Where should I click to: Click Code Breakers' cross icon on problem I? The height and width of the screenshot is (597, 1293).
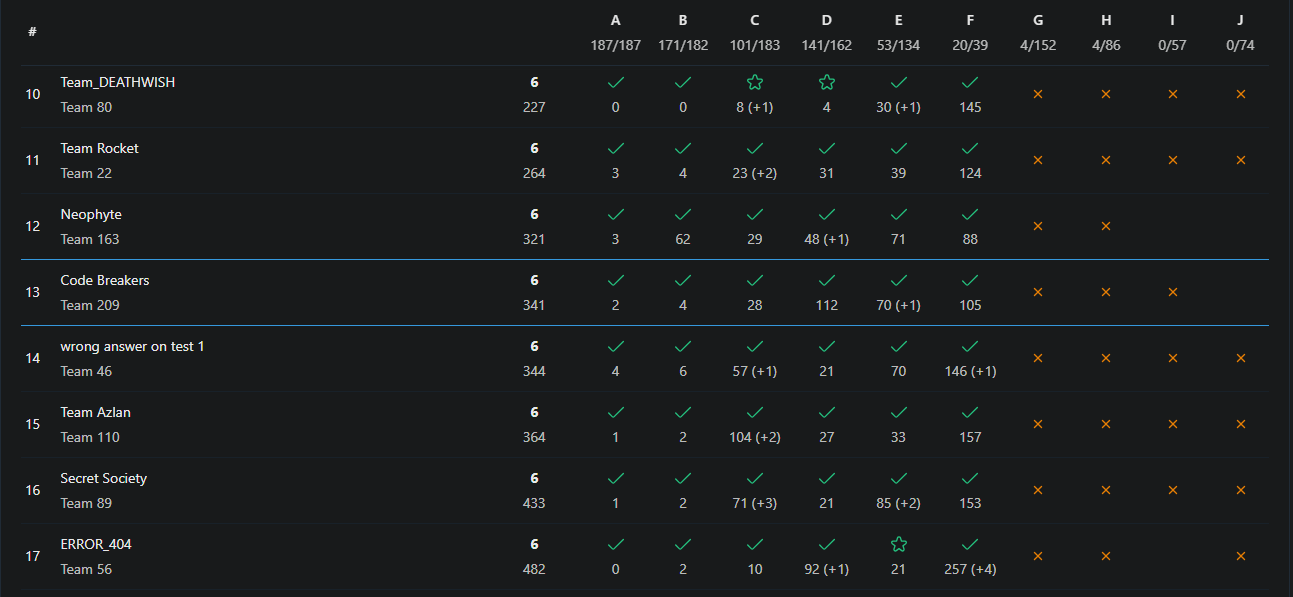tap(1173, 292)
